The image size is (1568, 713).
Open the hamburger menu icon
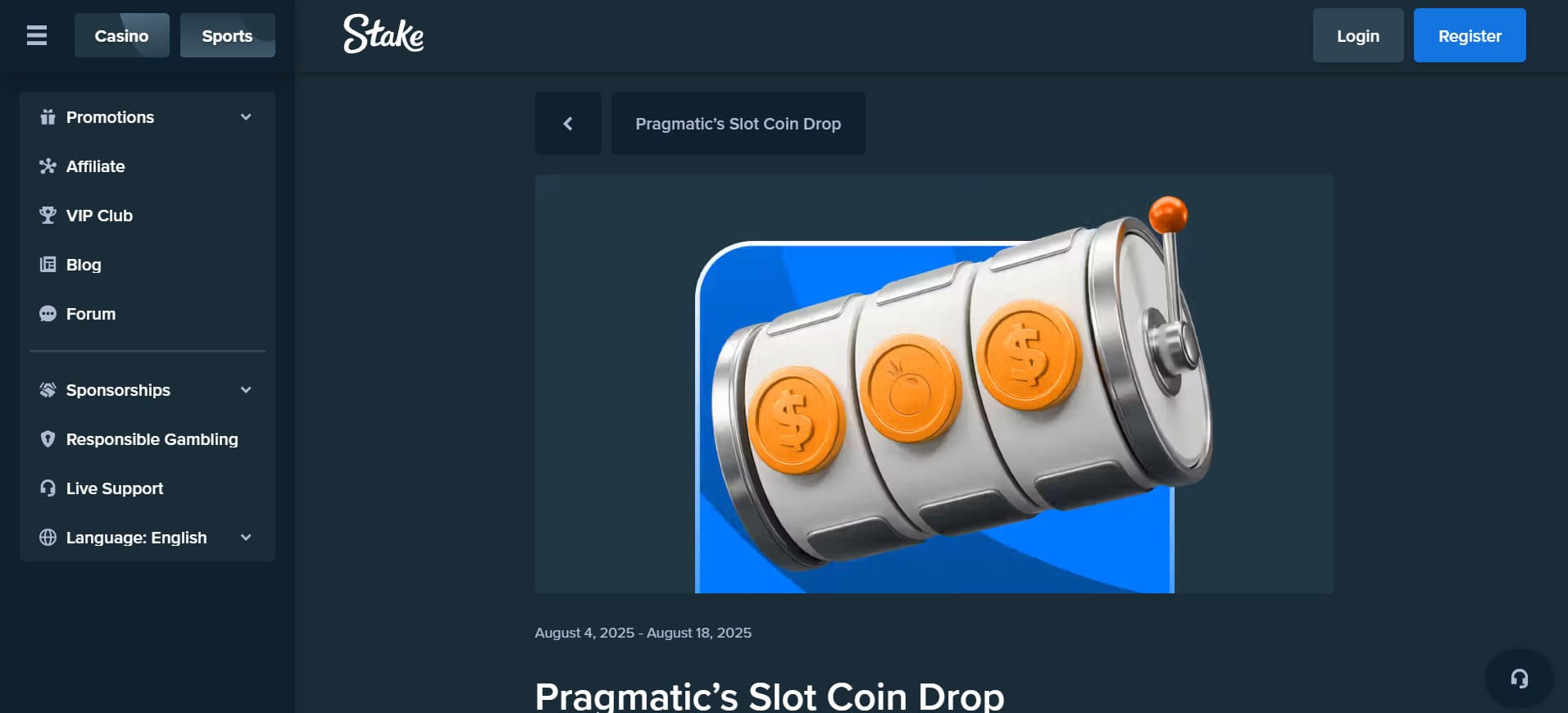coord(37,35)
